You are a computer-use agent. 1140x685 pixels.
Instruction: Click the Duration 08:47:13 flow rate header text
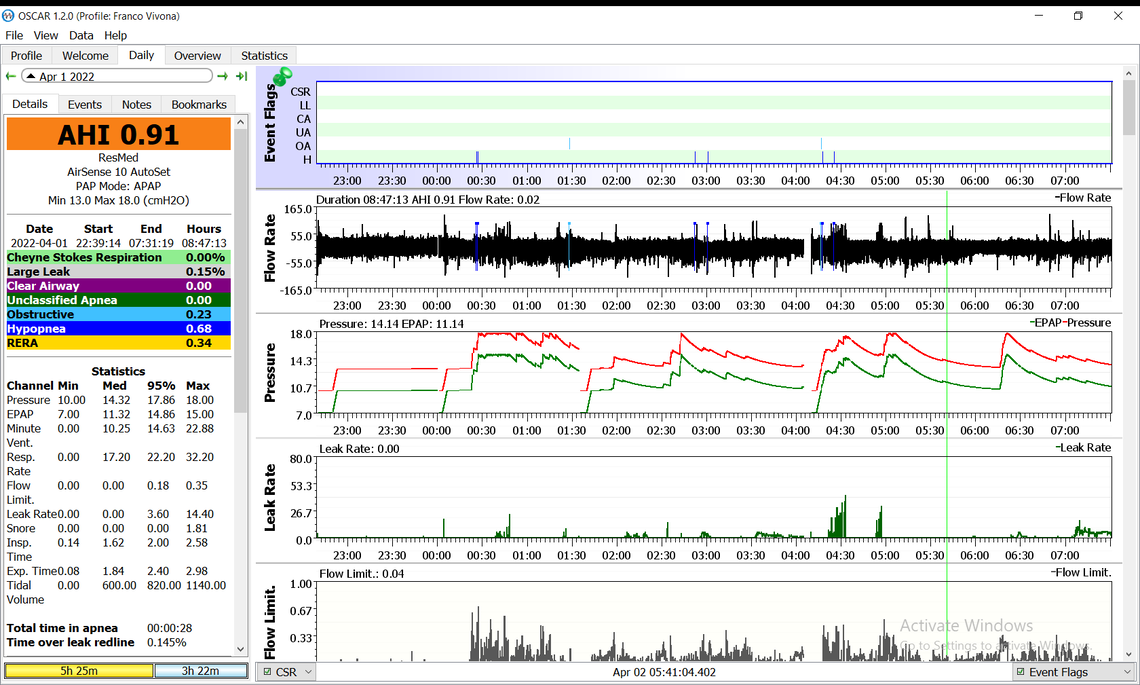(428, 199)
